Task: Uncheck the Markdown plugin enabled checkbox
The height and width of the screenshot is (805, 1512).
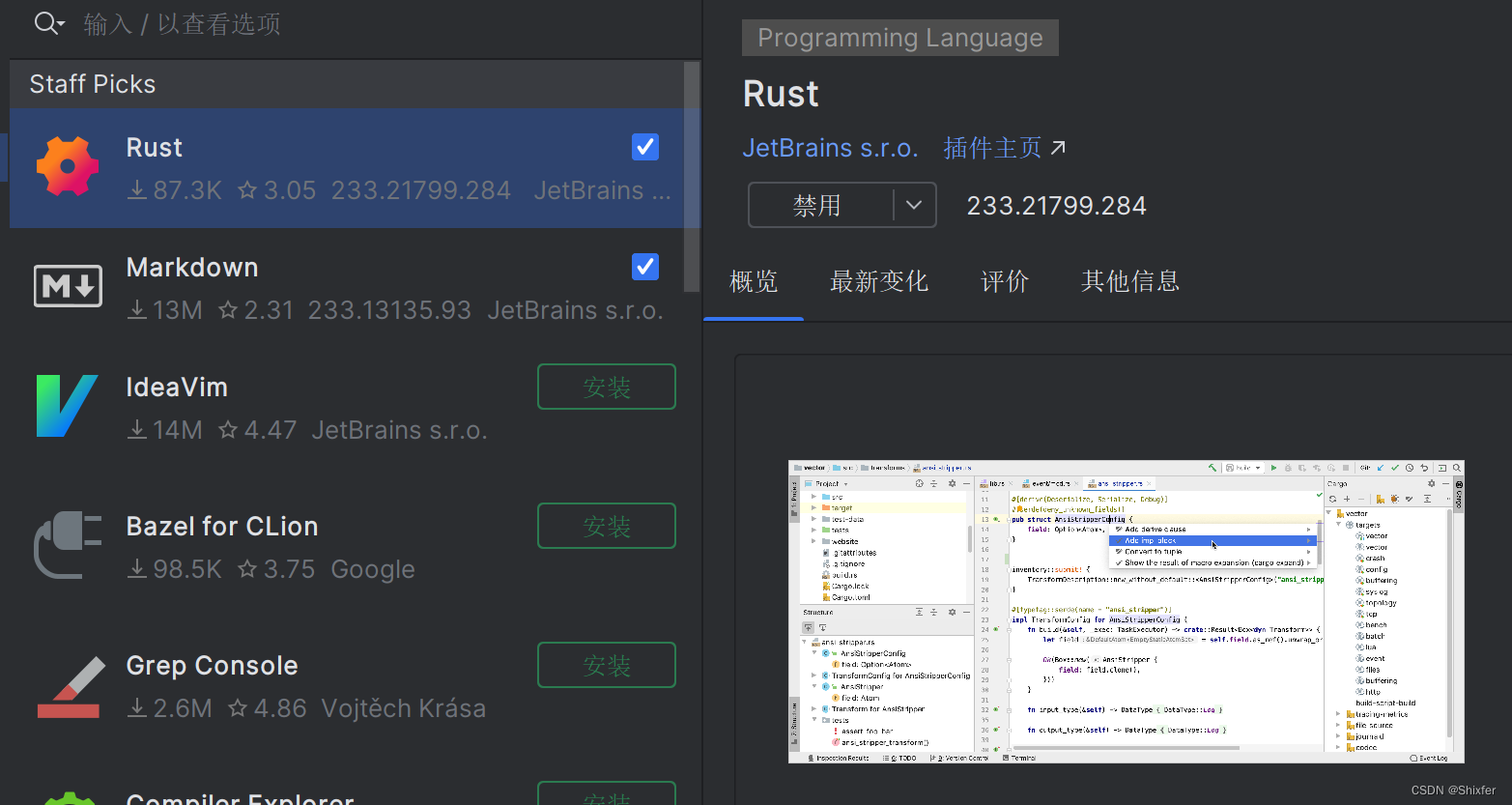Action: tap(645, 267)
